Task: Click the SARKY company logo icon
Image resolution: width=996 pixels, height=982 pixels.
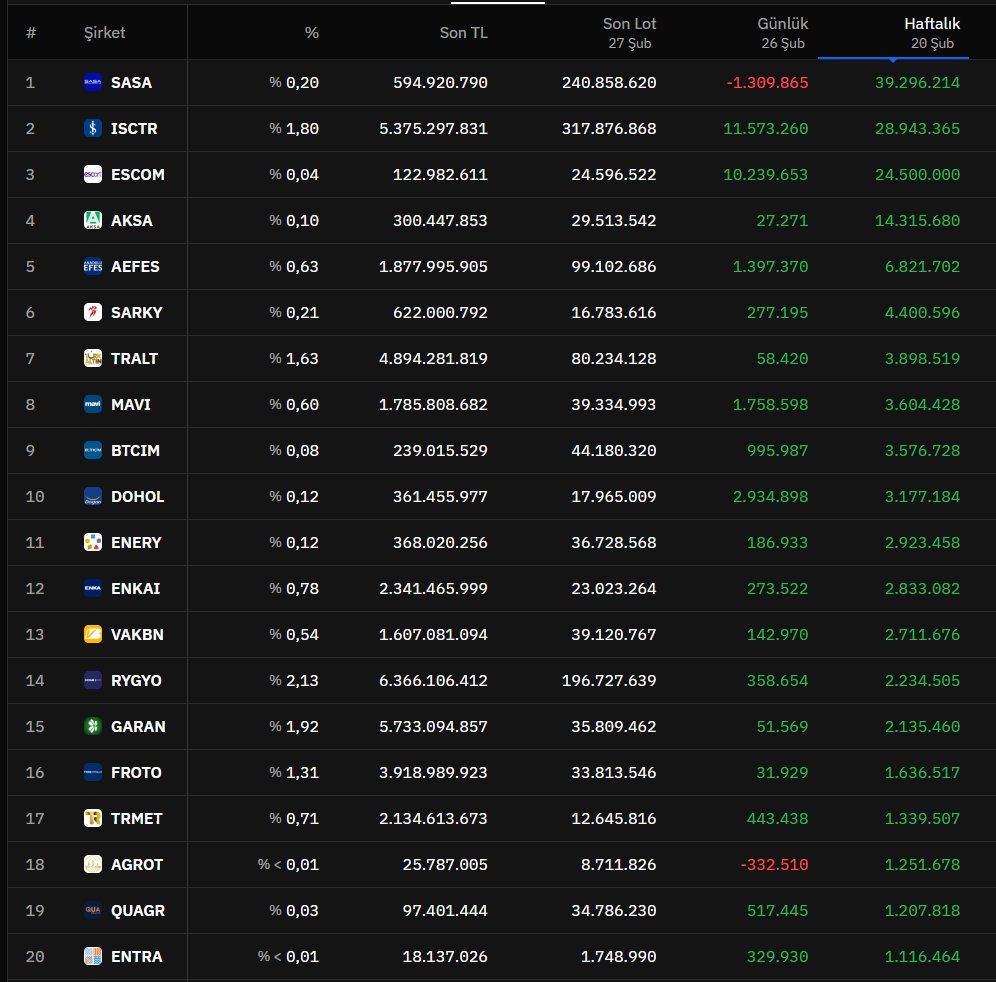Action: (x=93, y=313)
